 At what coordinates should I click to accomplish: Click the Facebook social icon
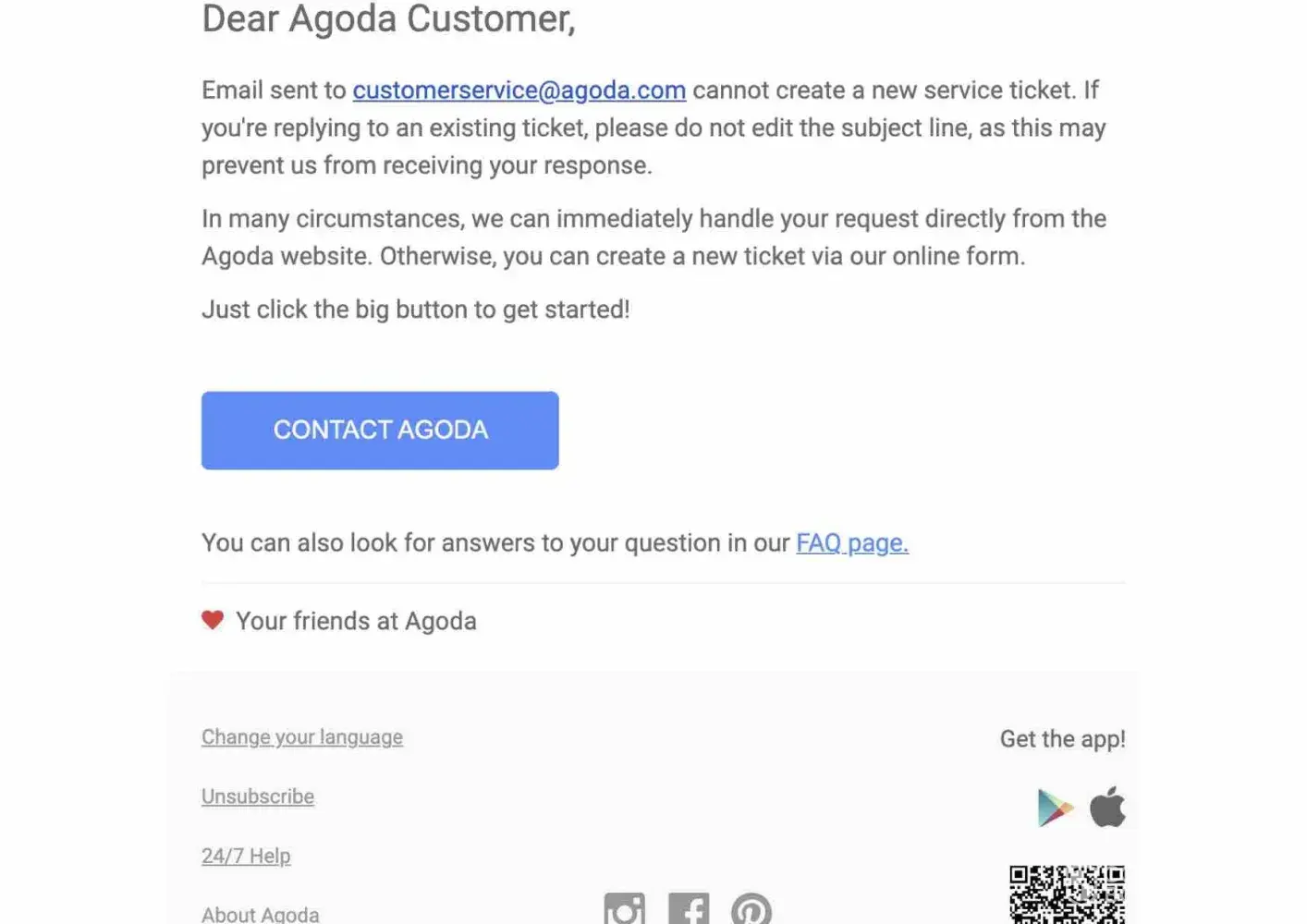(689, 908)
